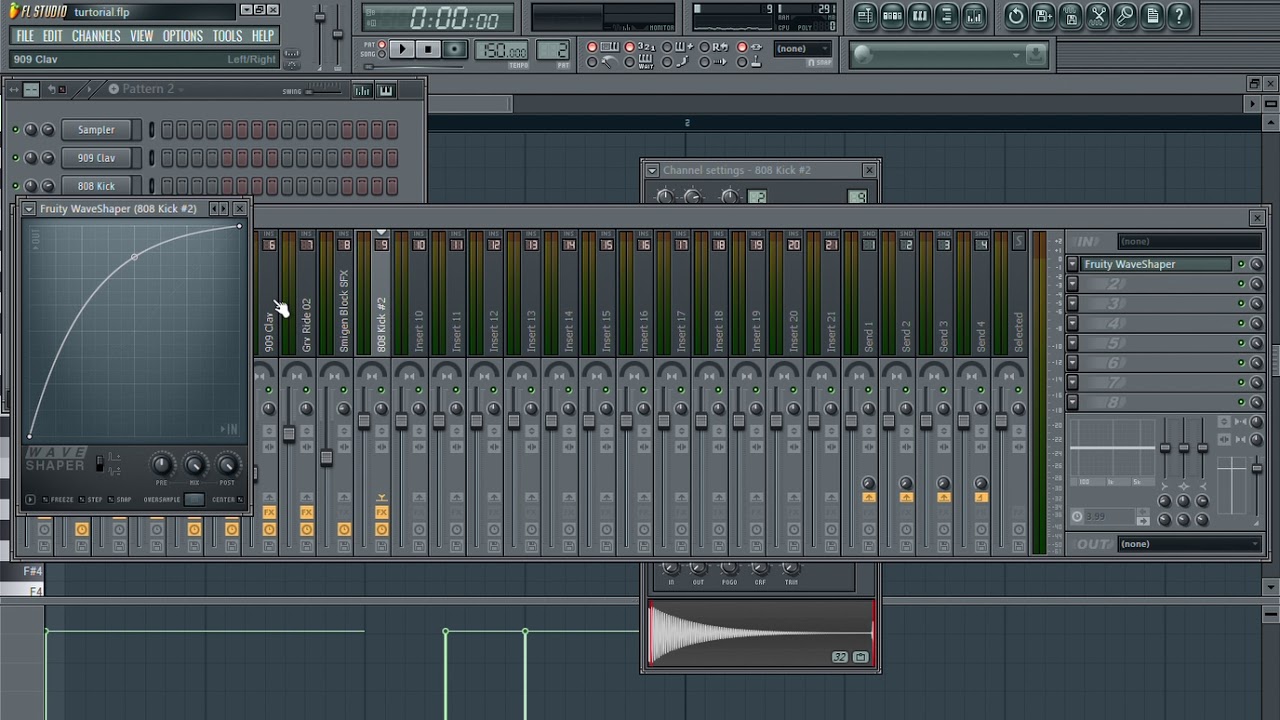Open the FILE menu
Image resolution: width=1280 pixels, height=720 pixels.
coord(24,36)
